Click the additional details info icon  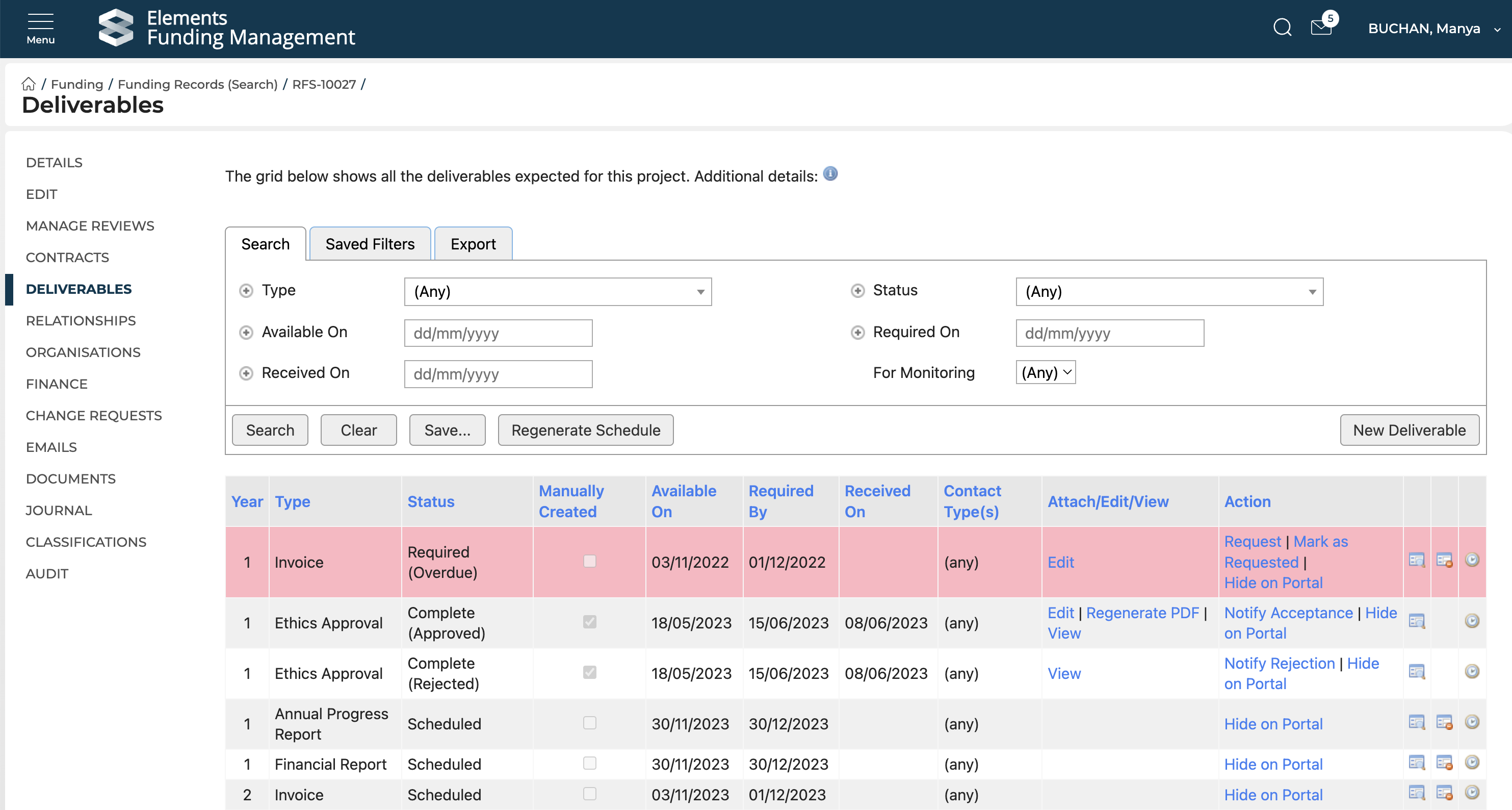[x=830, y=174]
